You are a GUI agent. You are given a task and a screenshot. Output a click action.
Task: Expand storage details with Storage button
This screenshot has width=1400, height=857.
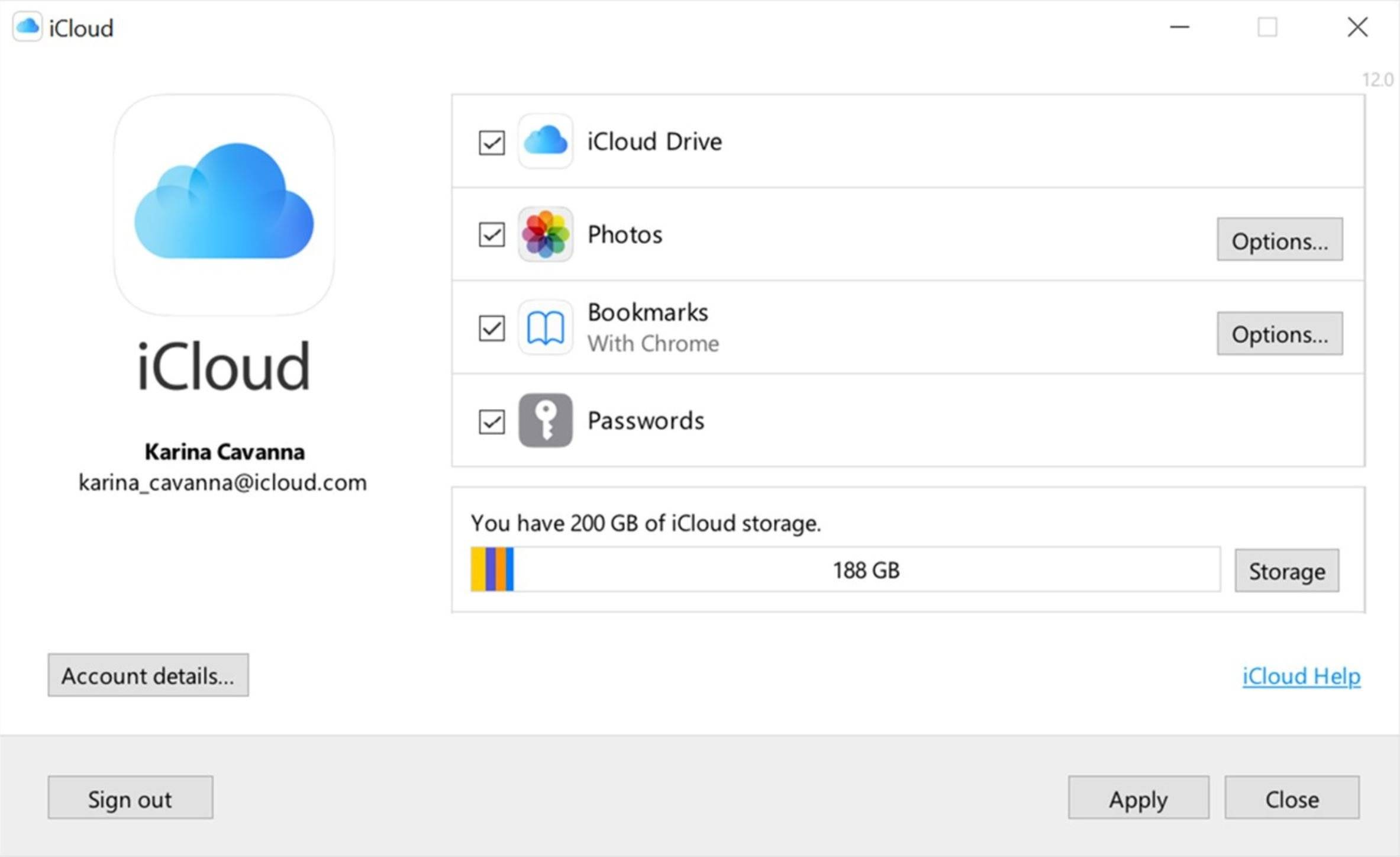(x=1288, y=570)
